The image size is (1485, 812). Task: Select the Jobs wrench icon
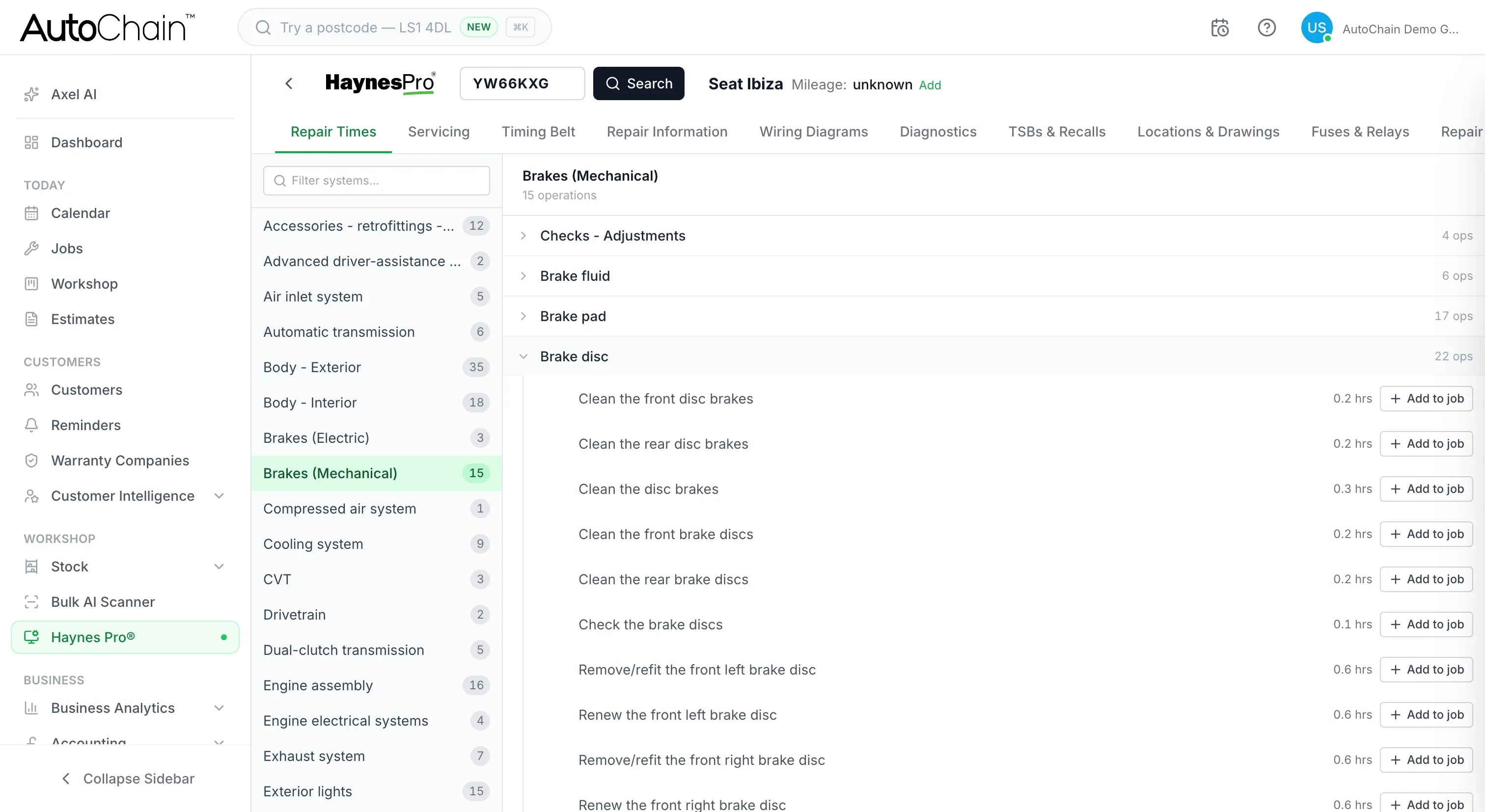coord(32,248)
